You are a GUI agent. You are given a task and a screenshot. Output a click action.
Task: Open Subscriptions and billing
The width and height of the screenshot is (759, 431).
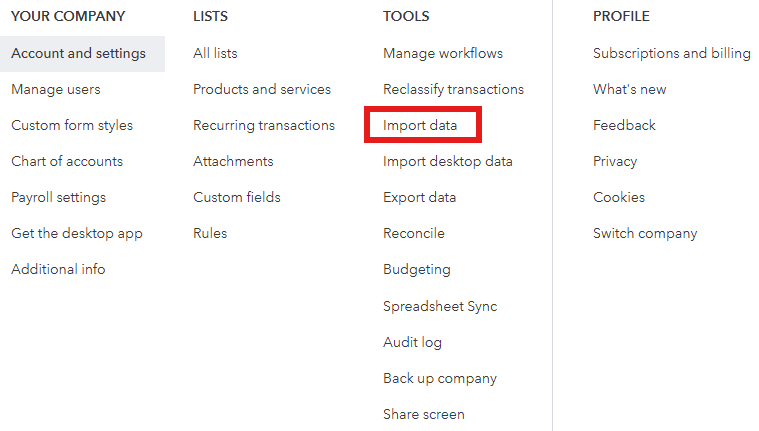click(672, 53)
